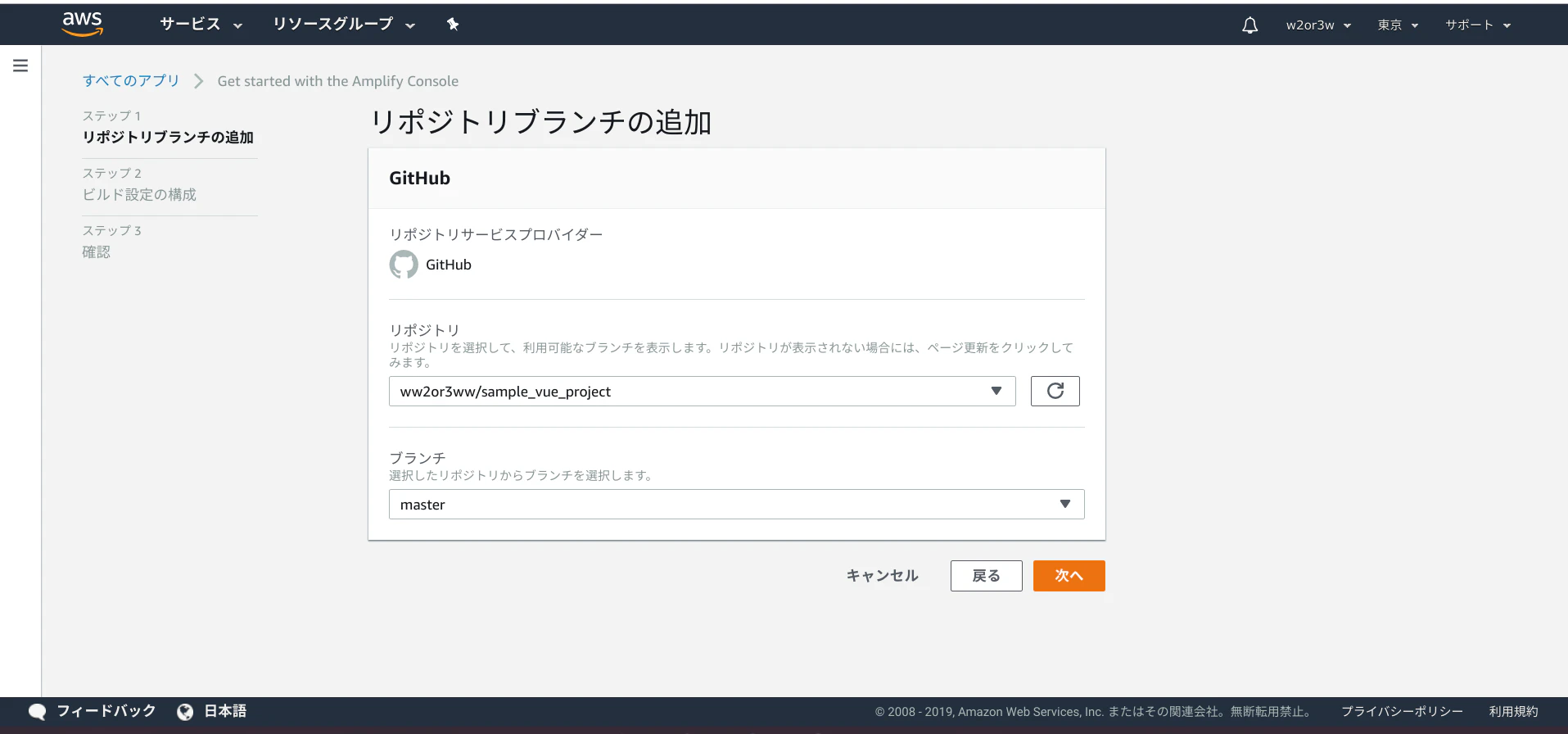Click the globe language icon
Screen dimensions: 1568x734
pyautogui.click(x=185, y=712)
